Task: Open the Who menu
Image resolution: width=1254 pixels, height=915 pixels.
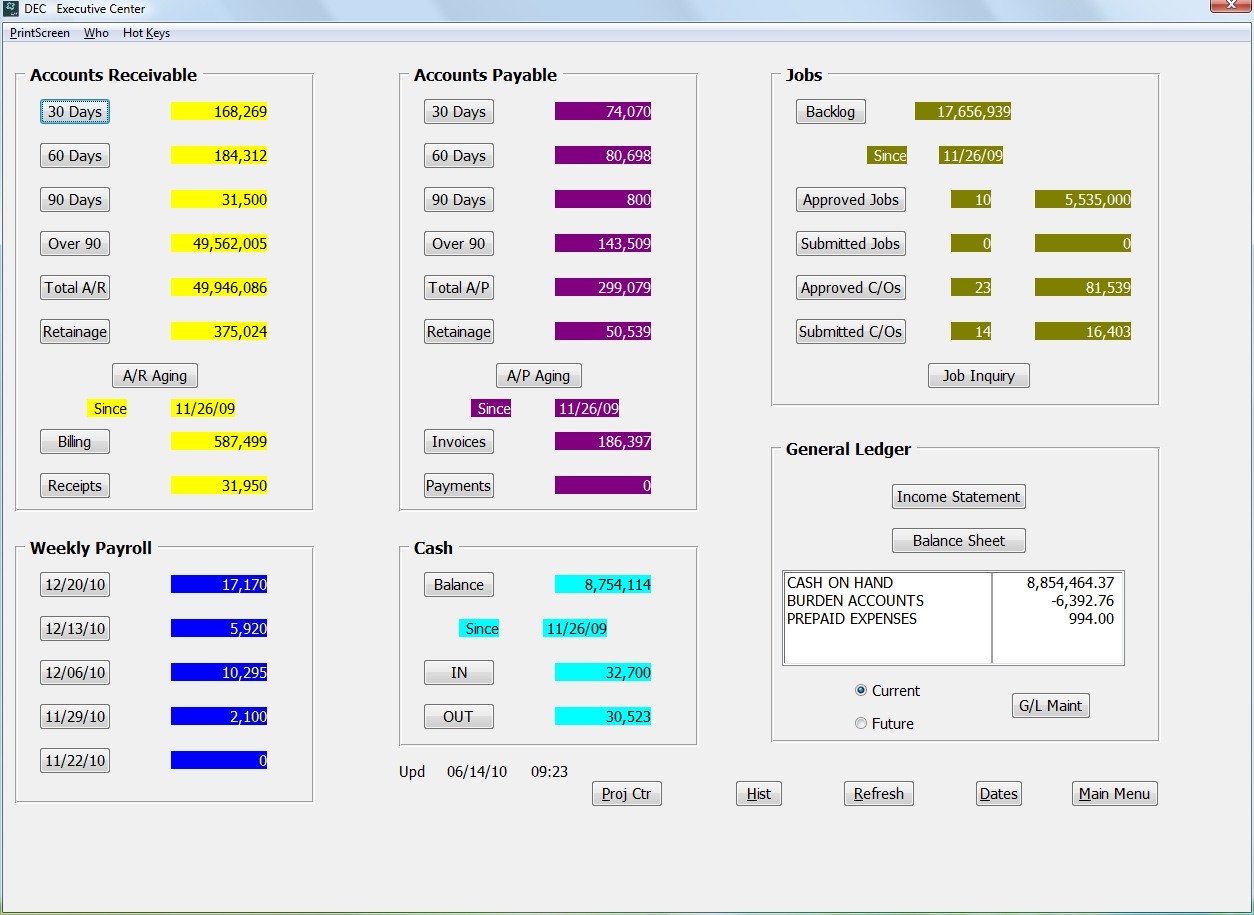Action: pyautogui.click(x=96, y=32)
